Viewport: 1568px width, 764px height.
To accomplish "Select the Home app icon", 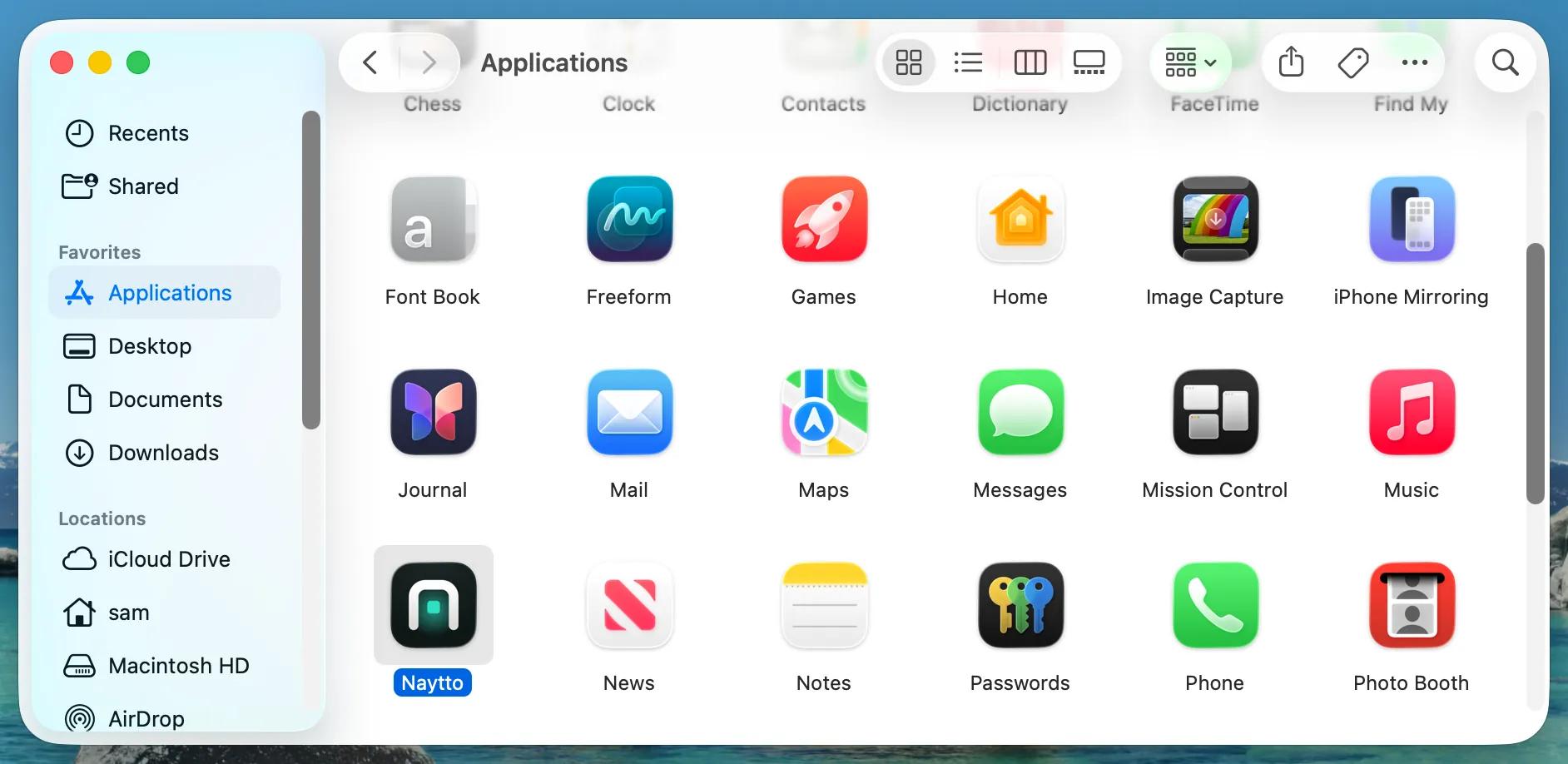I will point(1020,219).
